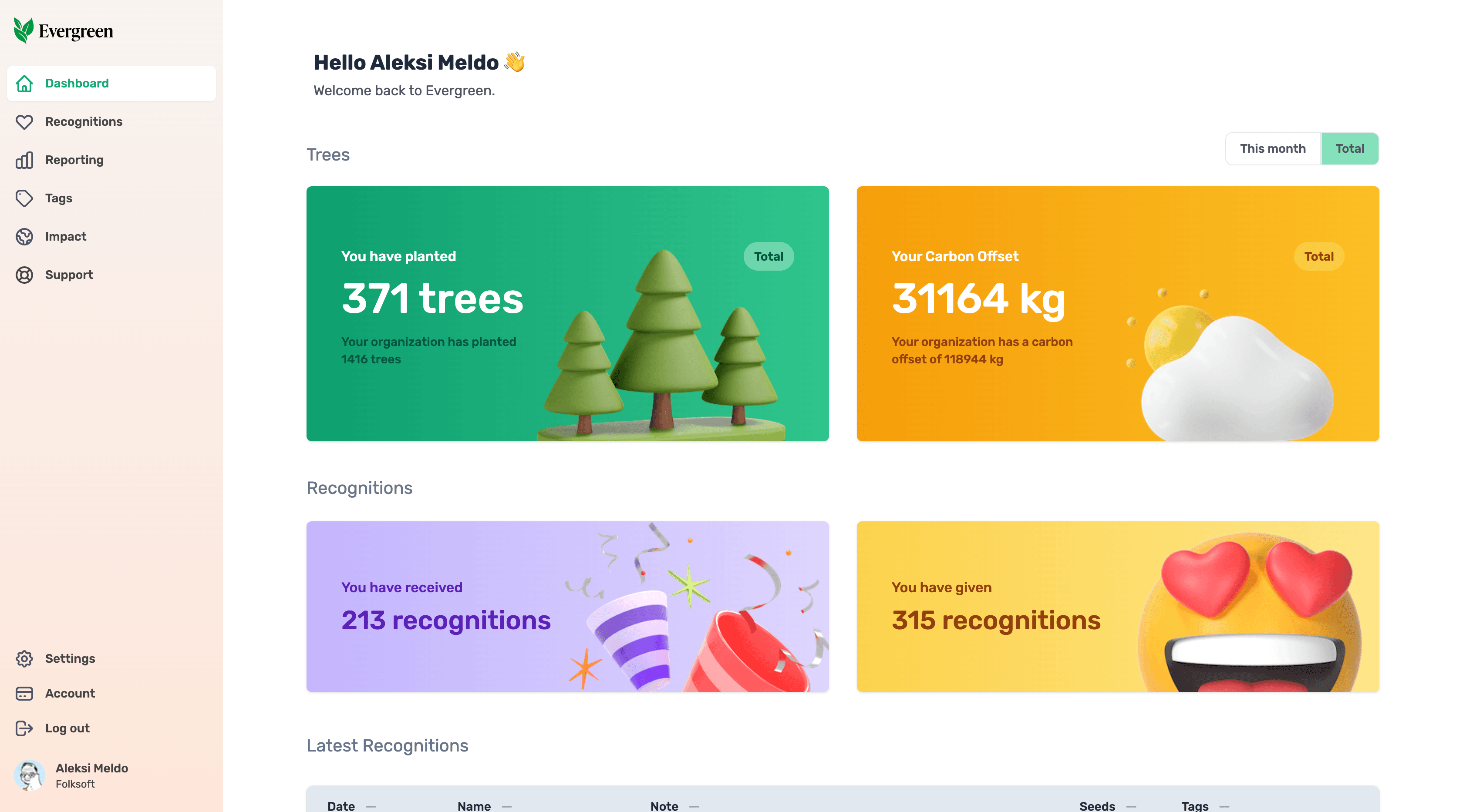Click the Log out link

[67, 728]
